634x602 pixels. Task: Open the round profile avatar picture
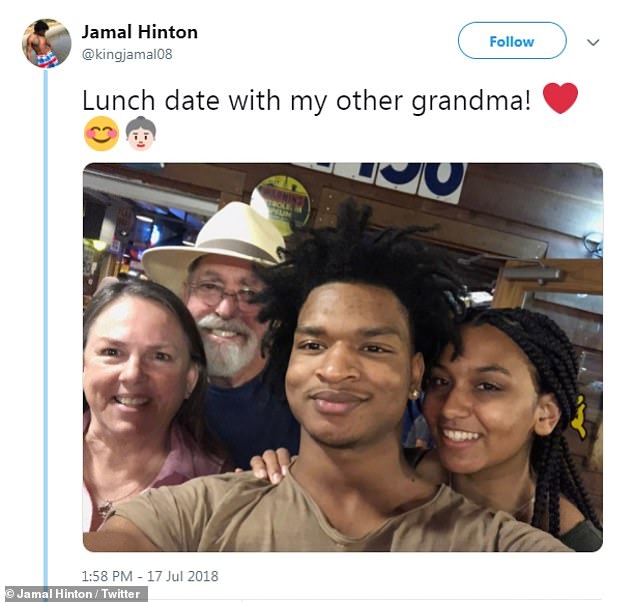(46, 43)
